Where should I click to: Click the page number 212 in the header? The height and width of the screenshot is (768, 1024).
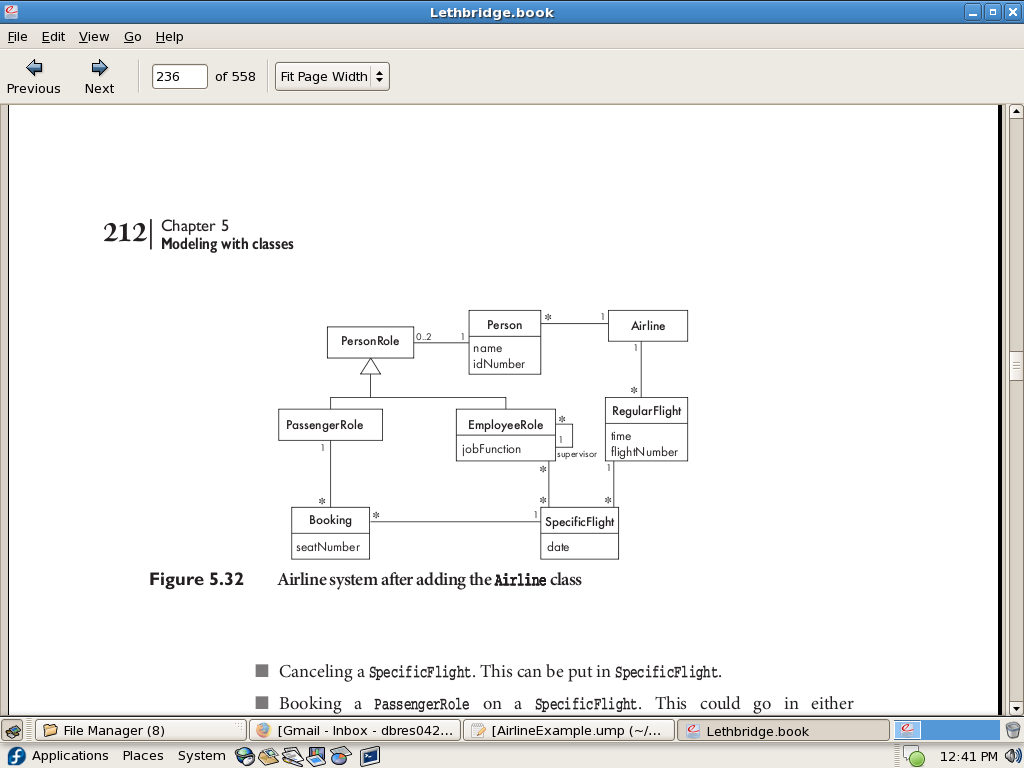[x=125, y=232]
